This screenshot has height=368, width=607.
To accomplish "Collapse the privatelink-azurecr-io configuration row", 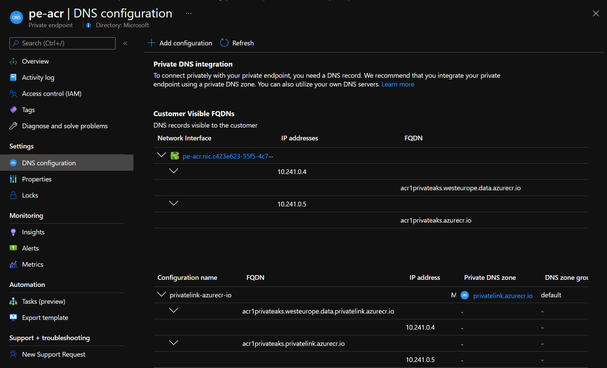I will coord(161,294).
